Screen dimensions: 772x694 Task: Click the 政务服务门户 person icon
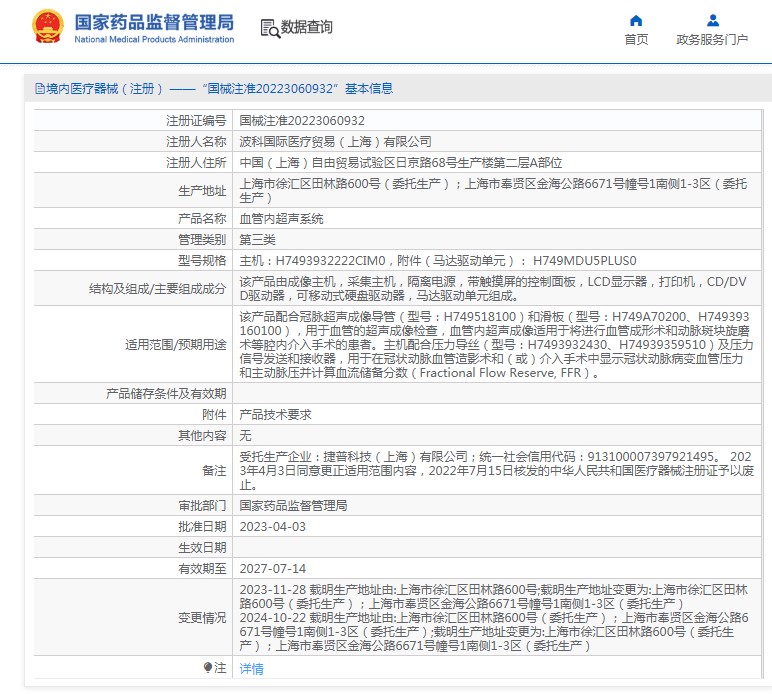tap(712, 20)
